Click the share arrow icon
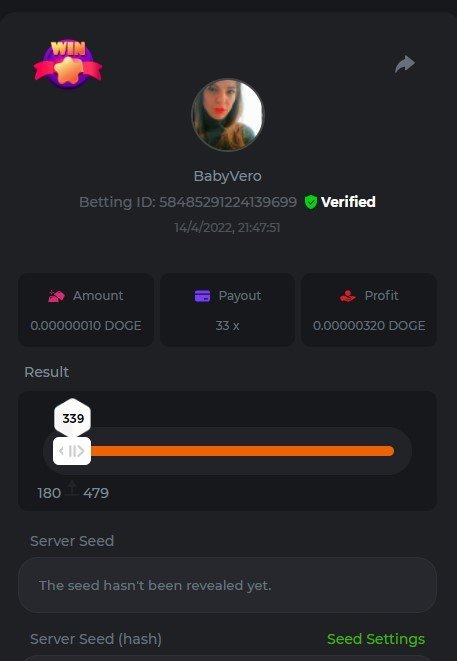 [405, 64]
